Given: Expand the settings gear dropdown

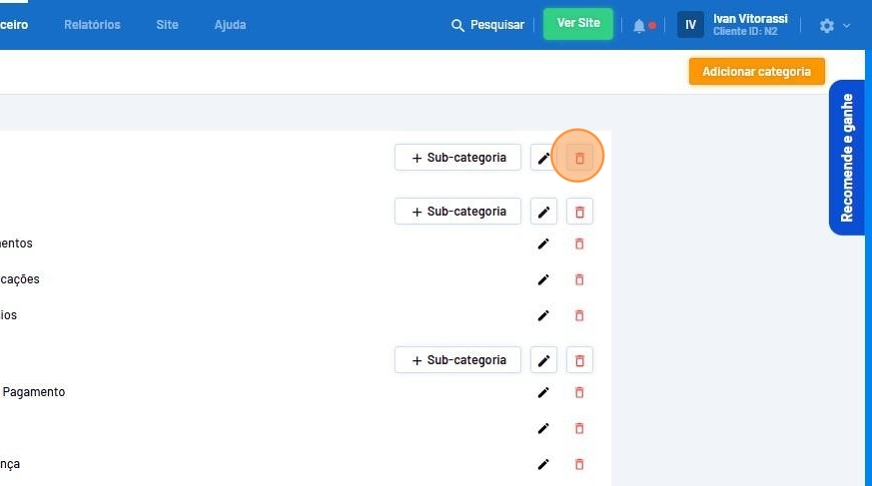Looking at the screenshot, I should [834, 25].
